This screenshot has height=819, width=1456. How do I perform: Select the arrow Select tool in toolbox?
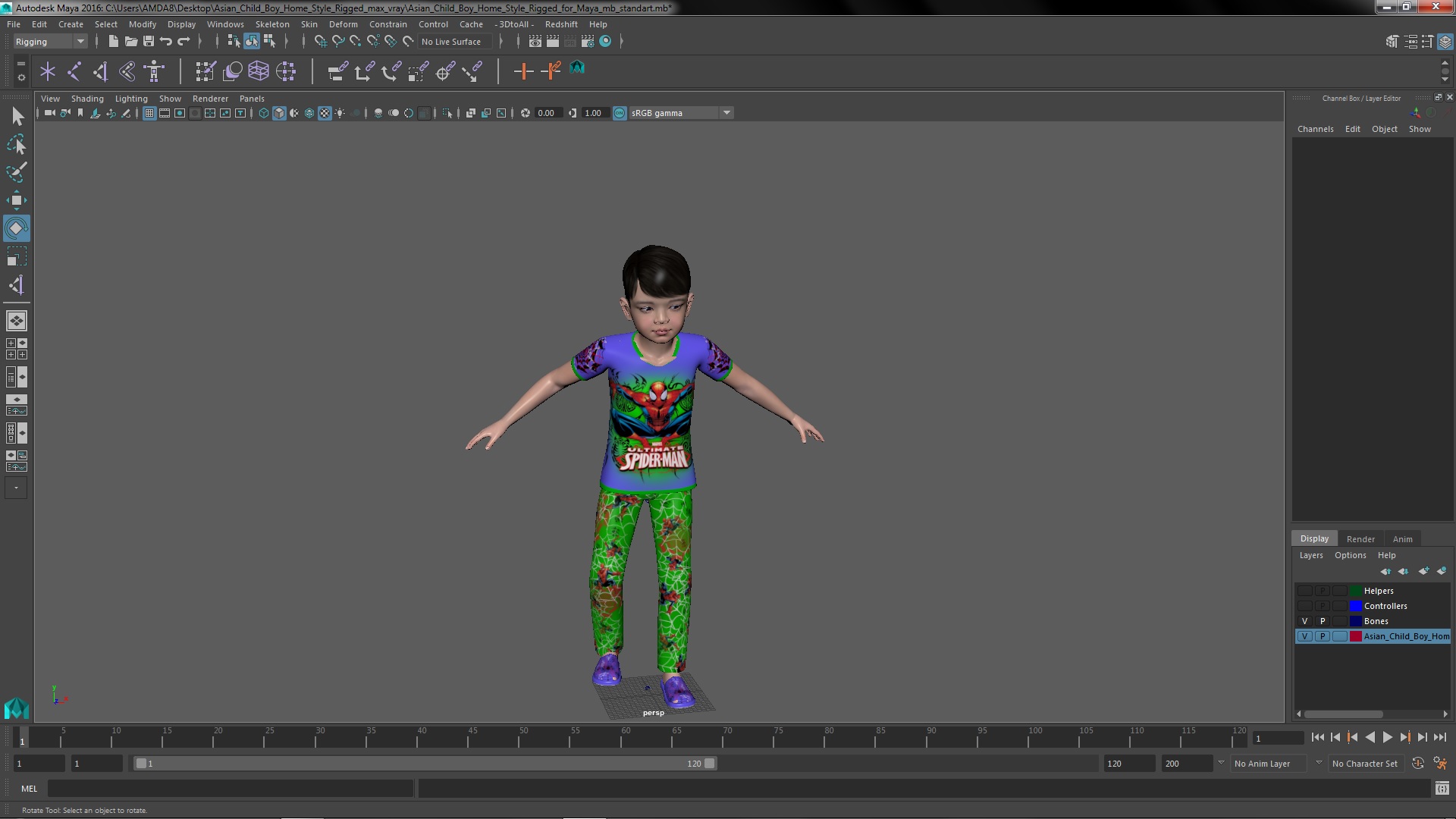pyautogui.click(x=17, y=116)
